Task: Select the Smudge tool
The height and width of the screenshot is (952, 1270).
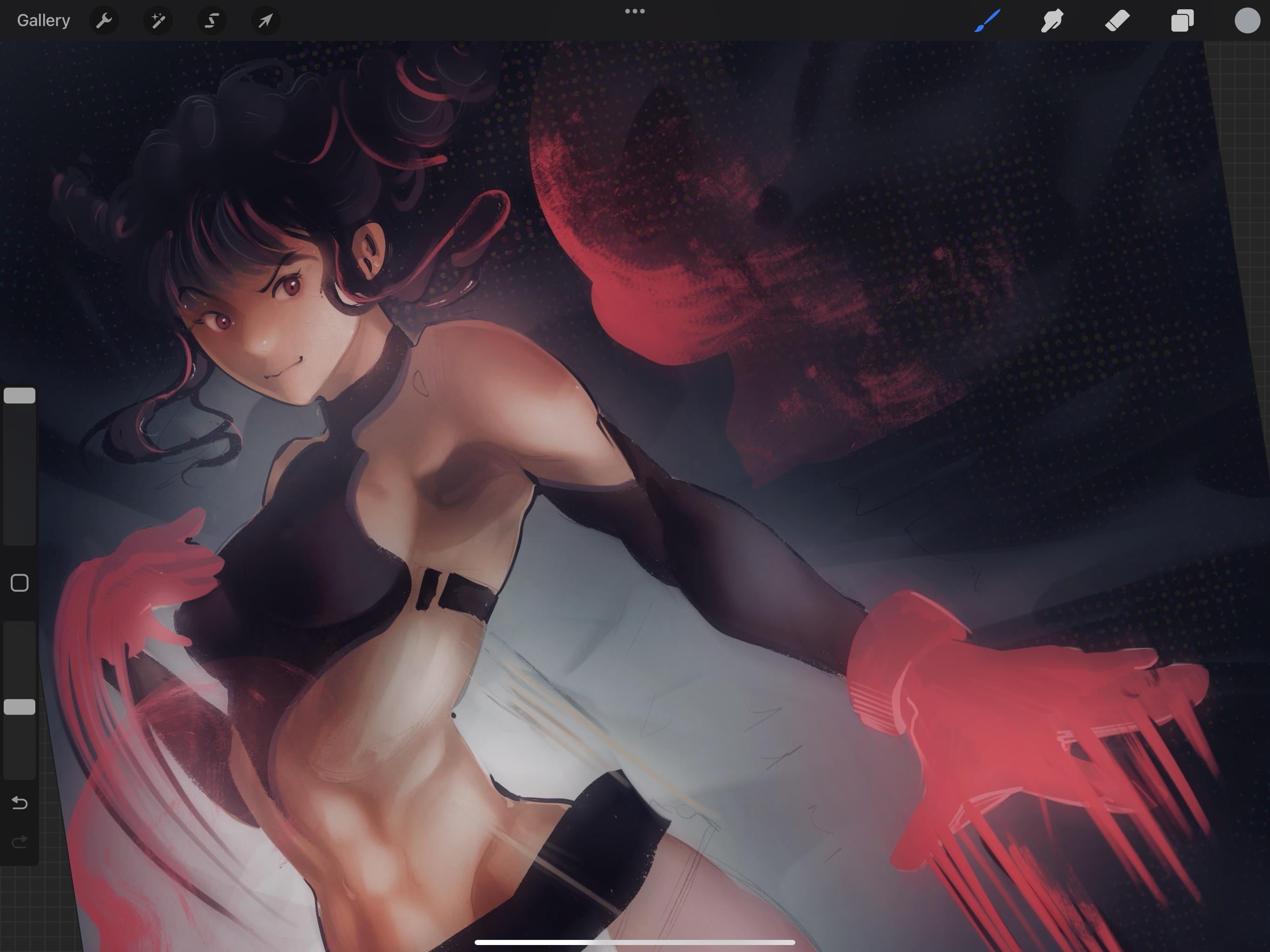Action: [x=1052, y=20]
